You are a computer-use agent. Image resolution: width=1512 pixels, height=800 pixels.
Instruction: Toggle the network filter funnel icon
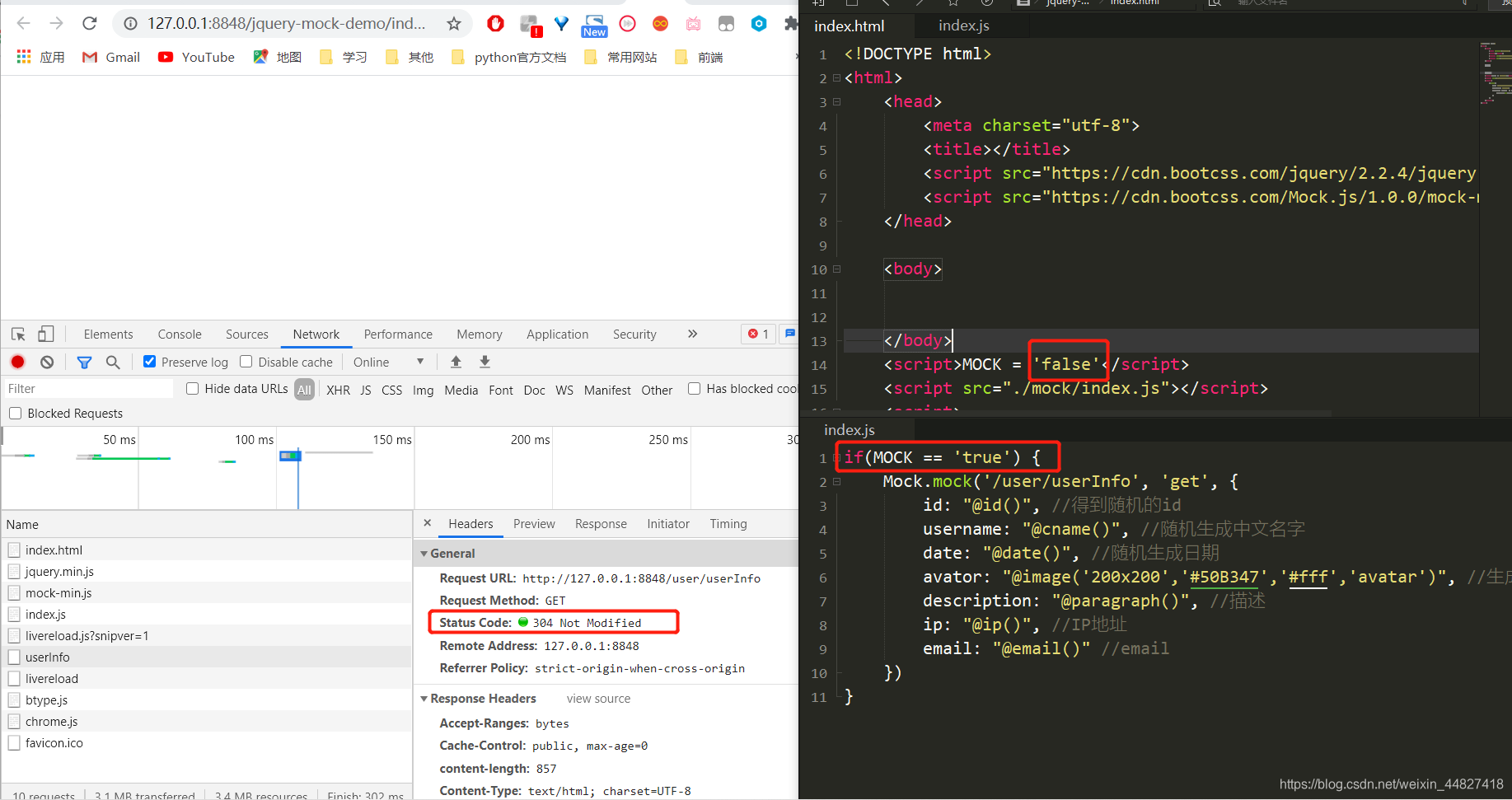tap(84, 362)
